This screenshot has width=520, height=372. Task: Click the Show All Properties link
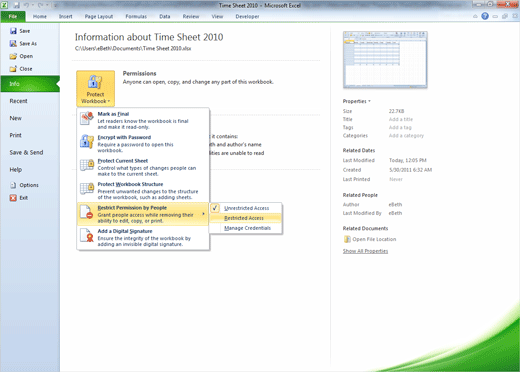[365, 251]
